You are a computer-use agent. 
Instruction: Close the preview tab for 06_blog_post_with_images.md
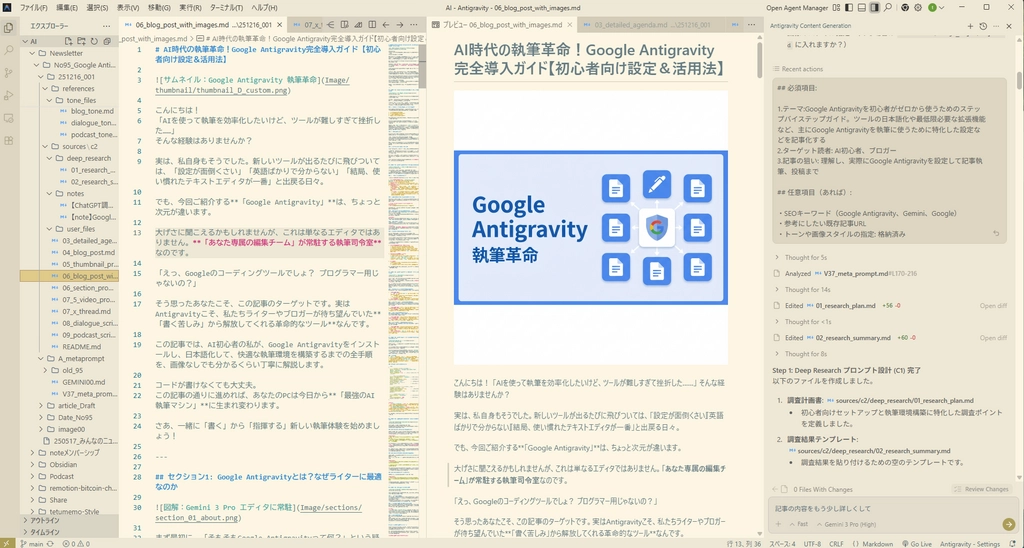570,25
